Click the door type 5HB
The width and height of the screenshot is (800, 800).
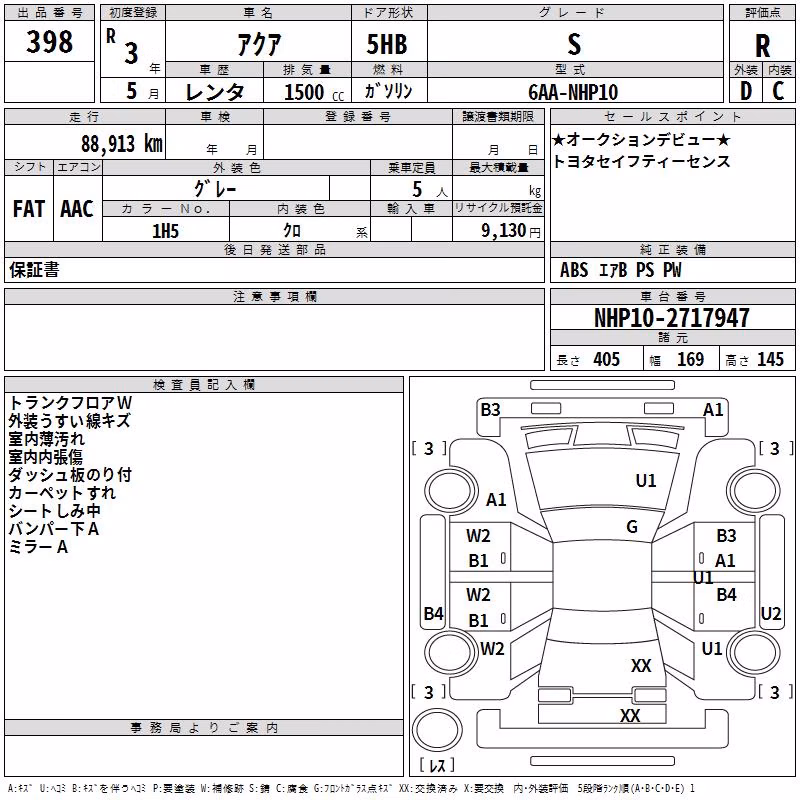click(387, 44)
